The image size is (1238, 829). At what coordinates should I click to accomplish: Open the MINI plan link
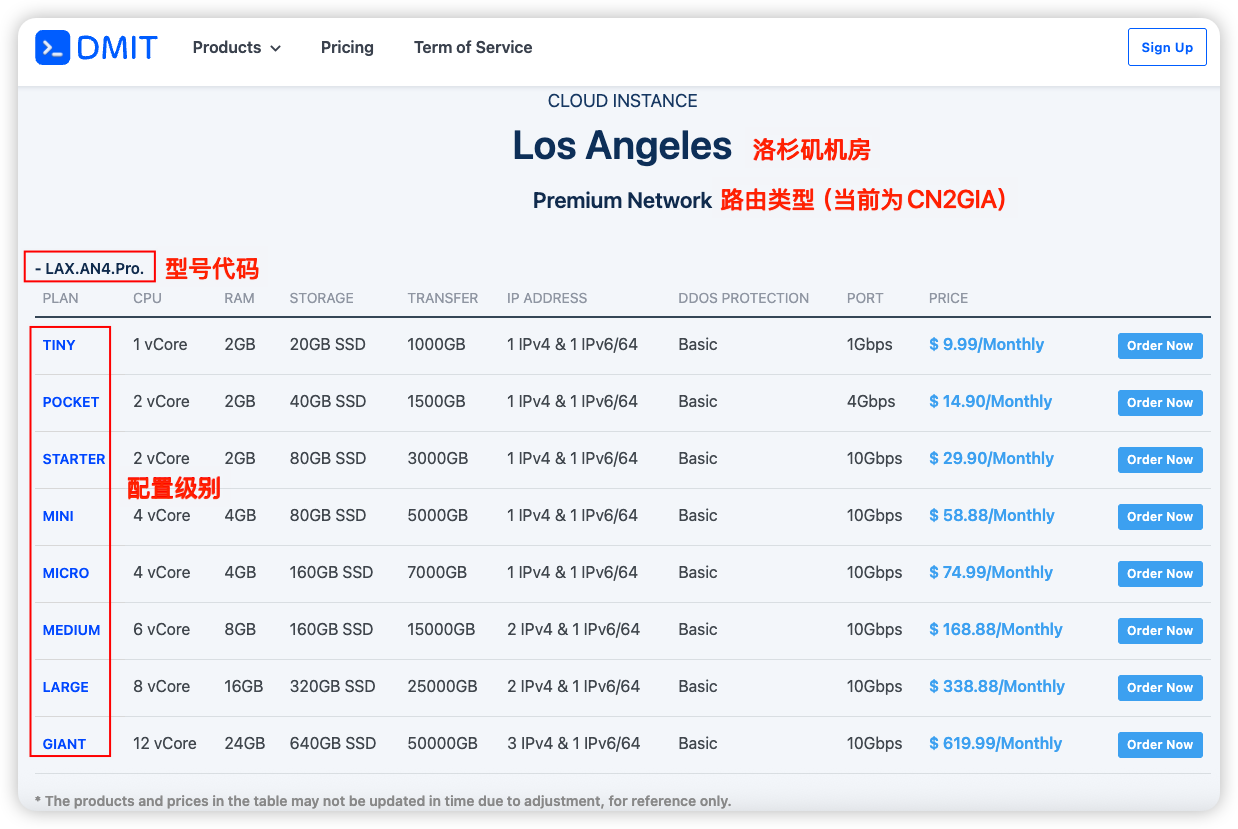point(58,516)
